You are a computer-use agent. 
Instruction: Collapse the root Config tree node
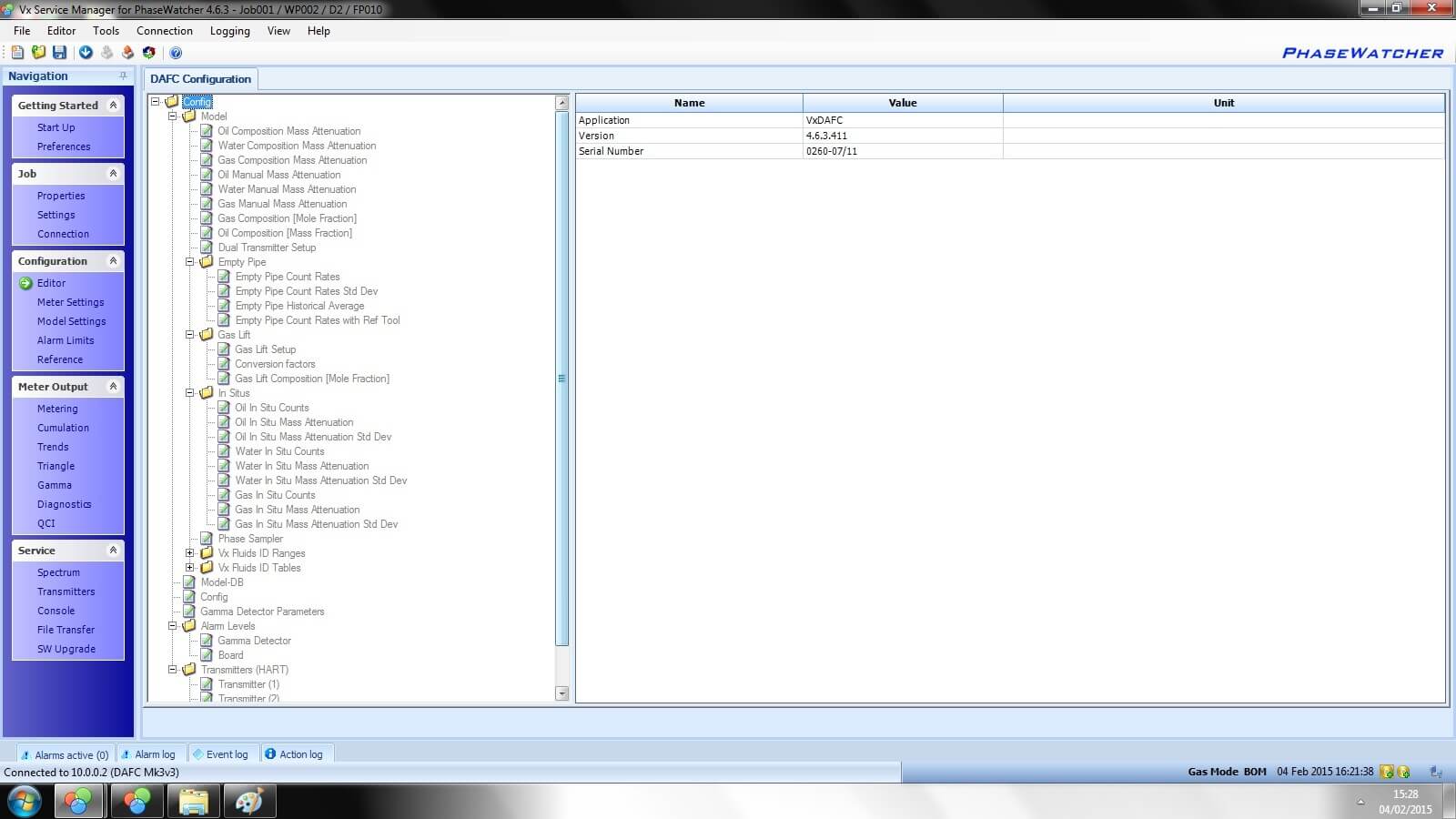155,102
